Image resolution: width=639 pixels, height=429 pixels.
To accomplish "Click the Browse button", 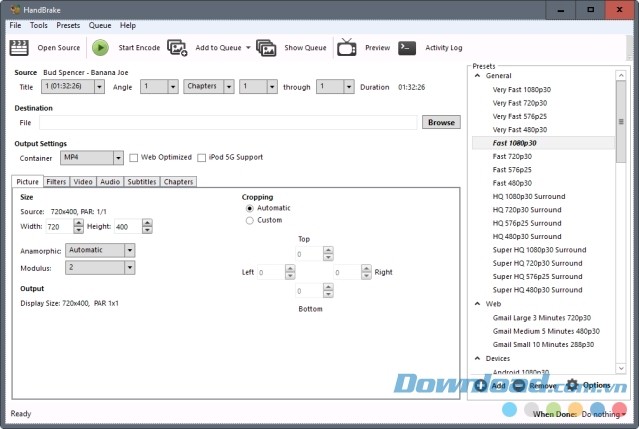I will pos(441,122).
